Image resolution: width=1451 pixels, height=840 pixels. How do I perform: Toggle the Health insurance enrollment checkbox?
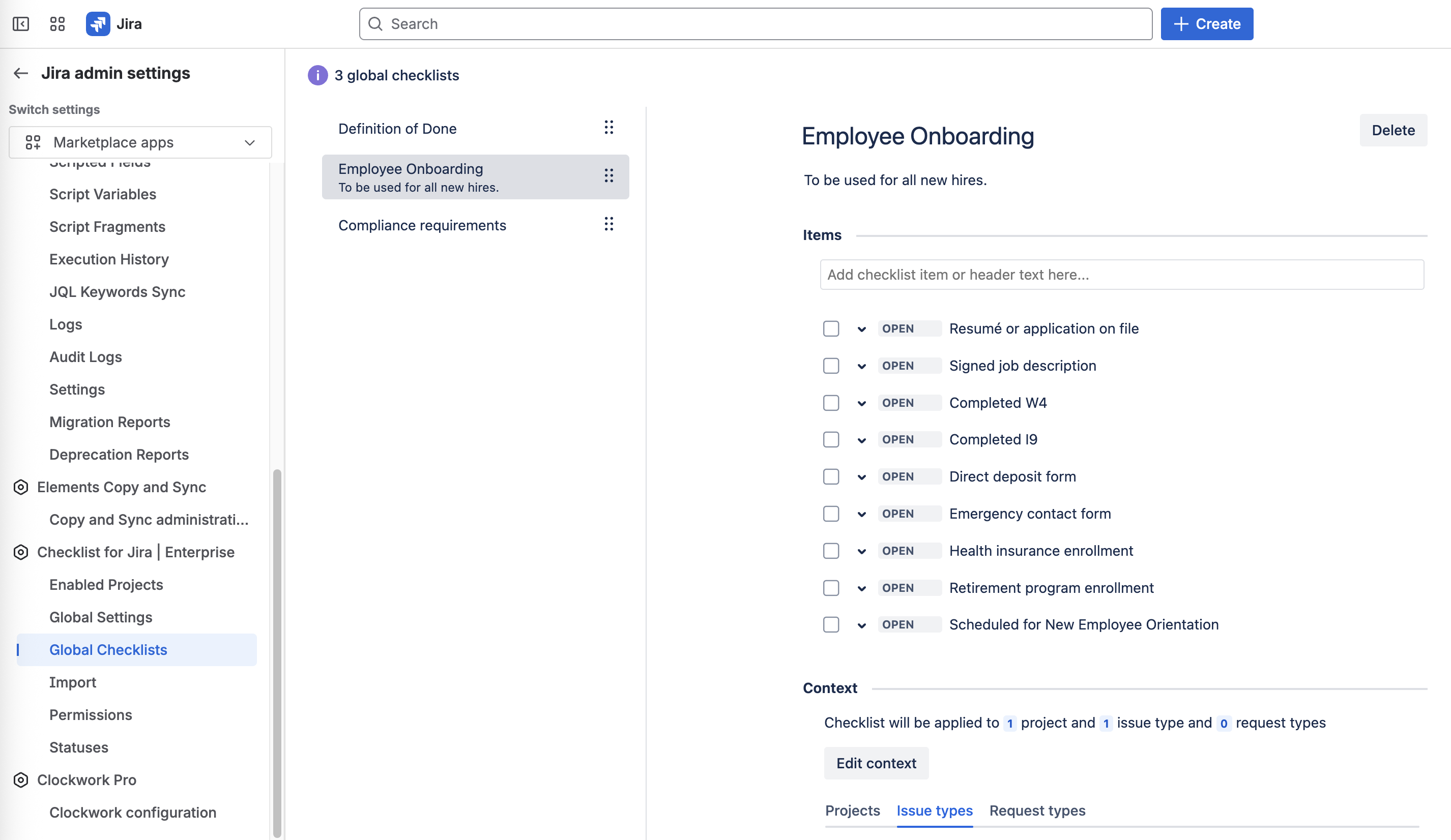pos(831,551)
